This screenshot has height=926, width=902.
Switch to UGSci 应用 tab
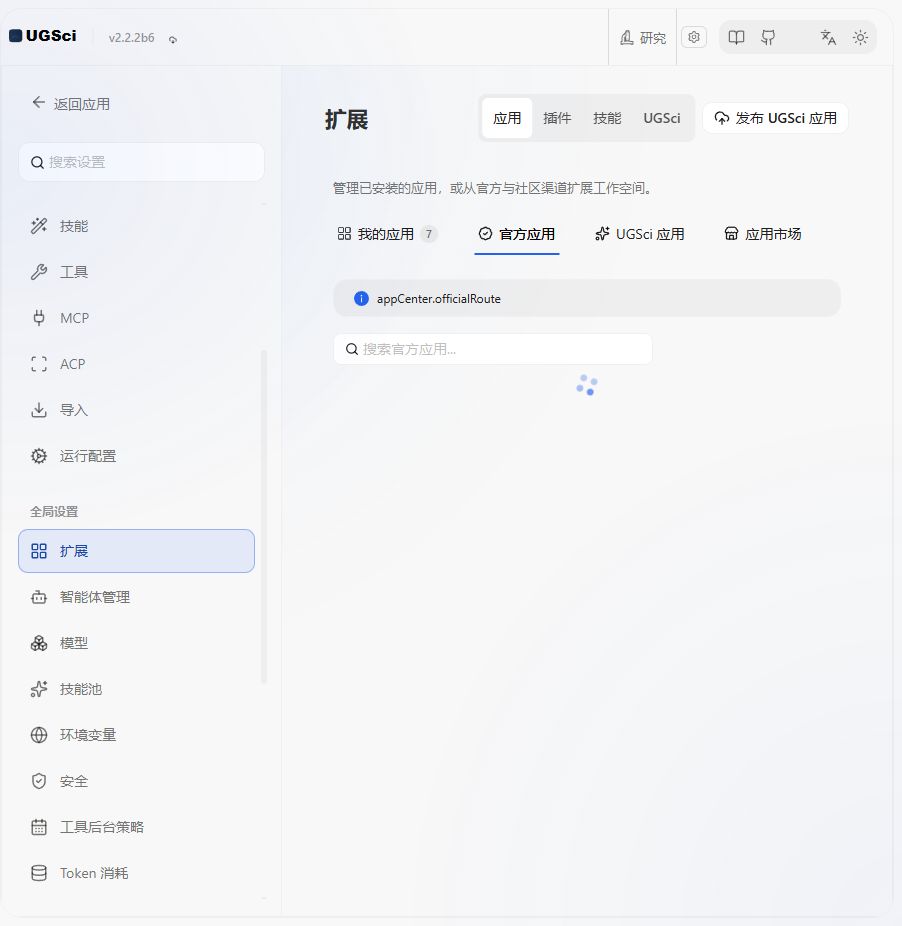pyautogui.click(x=640, y=234)
